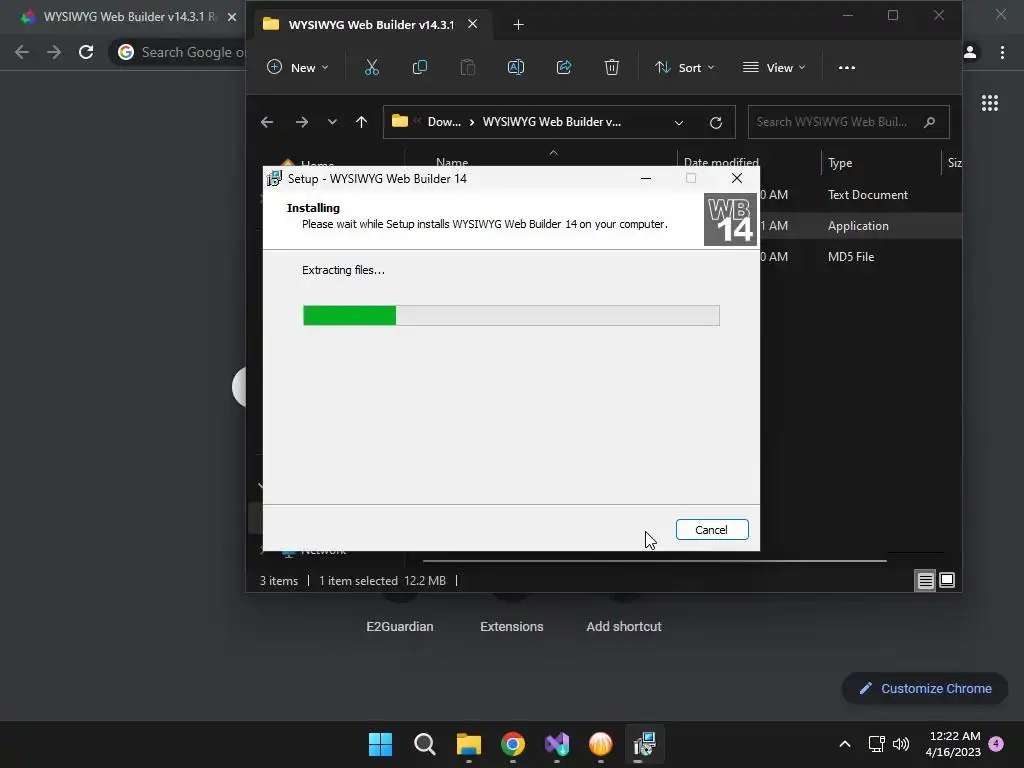Refresh the File Explorer folder view
1024x768 pixels.
click(x=716, y=122)
